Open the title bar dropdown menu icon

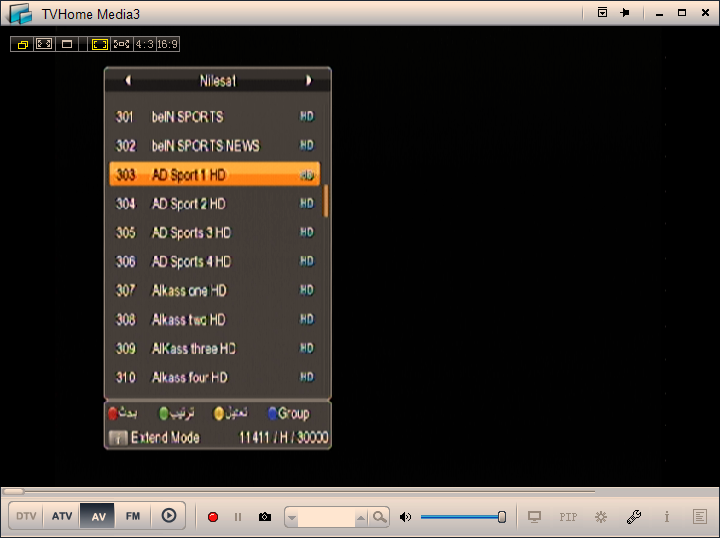tap(602, 12)
